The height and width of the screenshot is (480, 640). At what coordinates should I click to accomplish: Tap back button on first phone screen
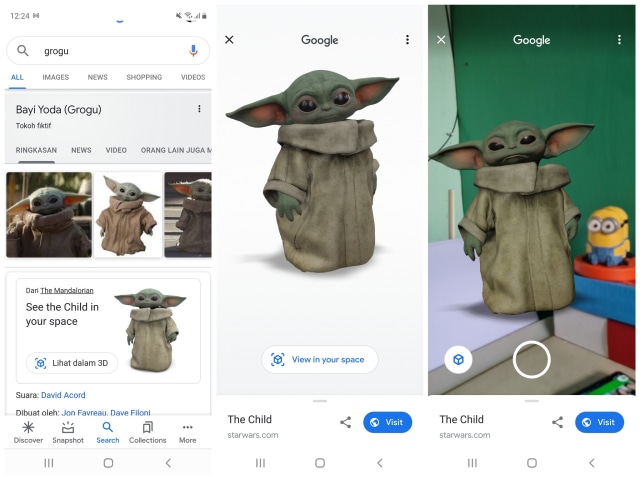pyautogui.click(x=168, y=463)
